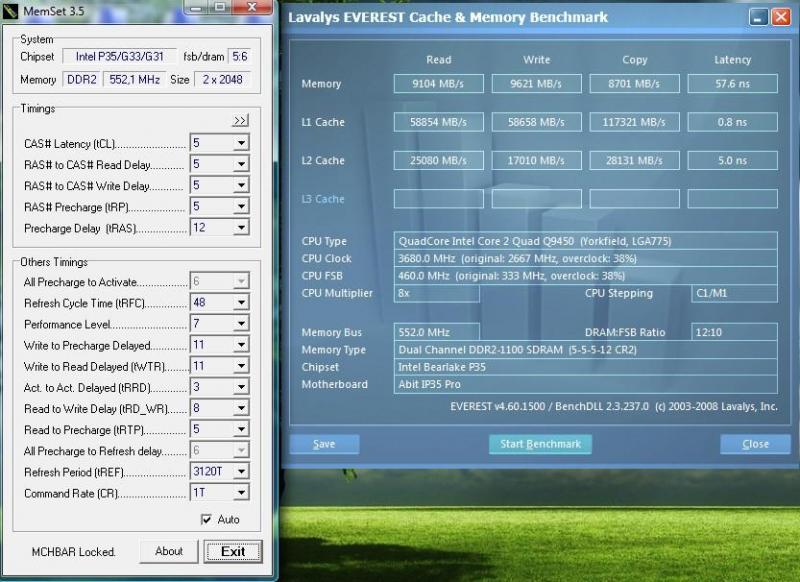
Task: Click the About button in MemSet
Action: pyautogui.click(x=169, y=551)
